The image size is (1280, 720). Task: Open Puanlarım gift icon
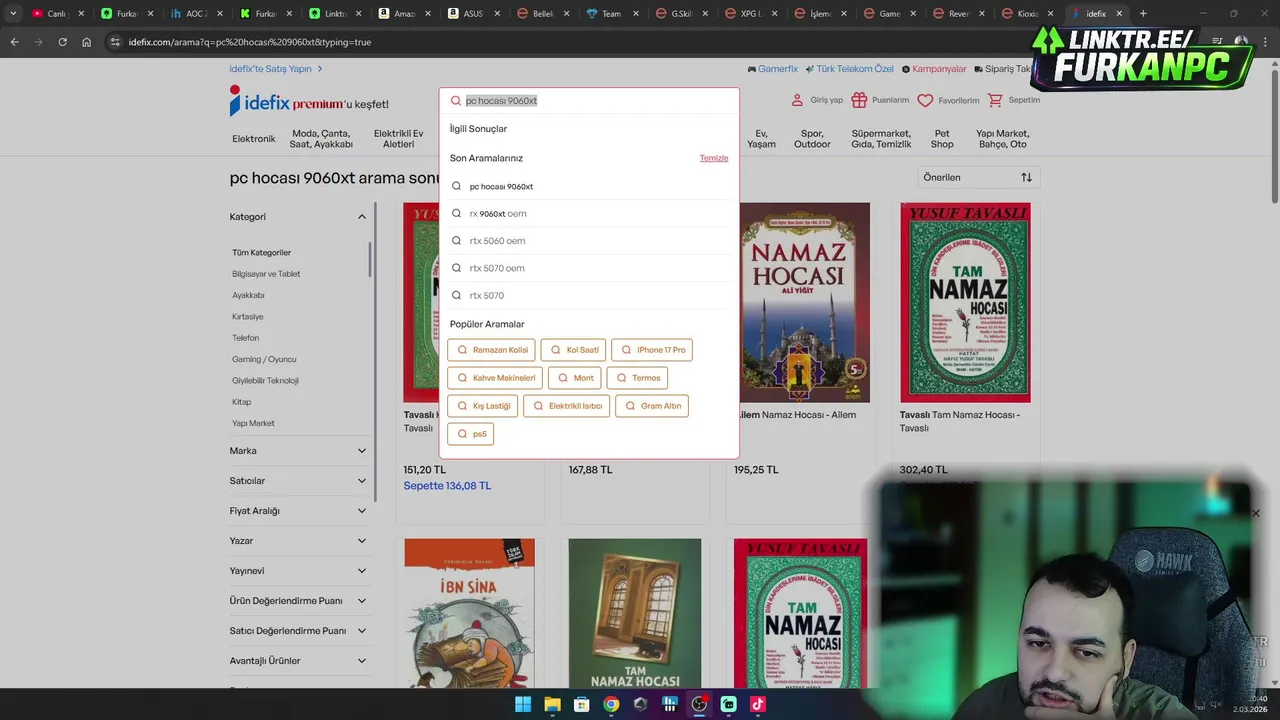pyautogui.click(x=859, y=100)
